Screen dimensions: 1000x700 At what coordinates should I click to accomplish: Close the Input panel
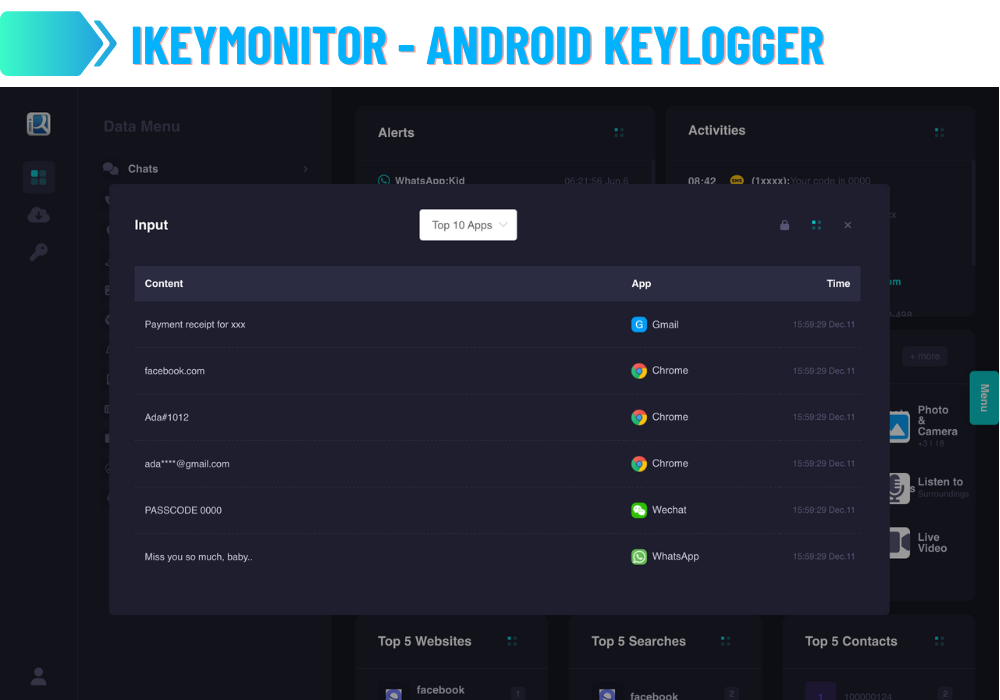(x=848, y=225)
